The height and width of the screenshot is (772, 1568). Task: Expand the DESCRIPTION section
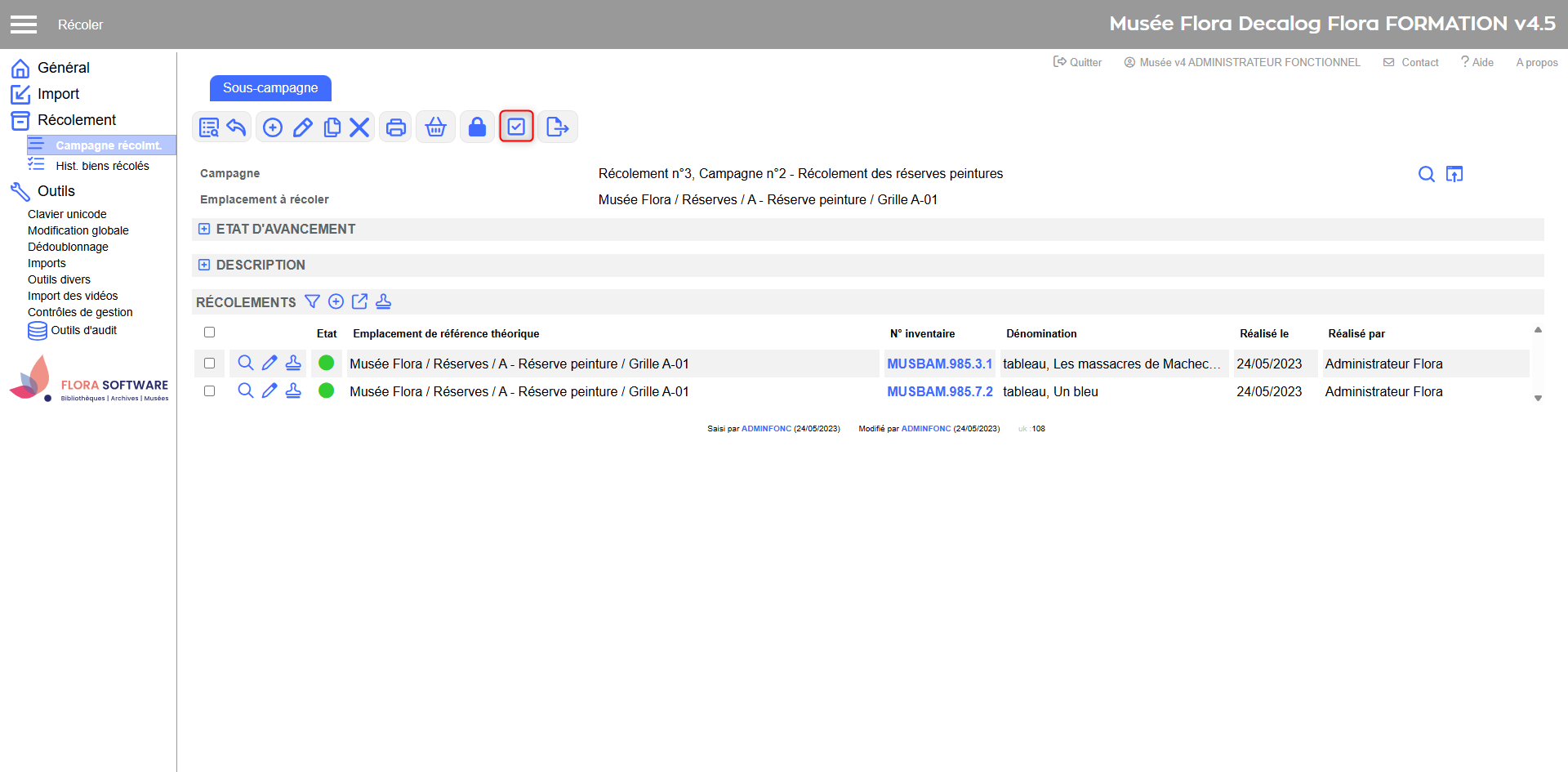click(204, 265)
